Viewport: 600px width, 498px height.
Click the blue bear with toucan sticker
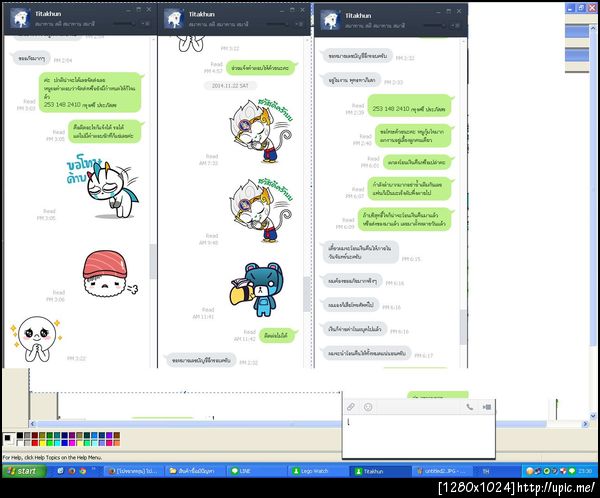point(257,289)
